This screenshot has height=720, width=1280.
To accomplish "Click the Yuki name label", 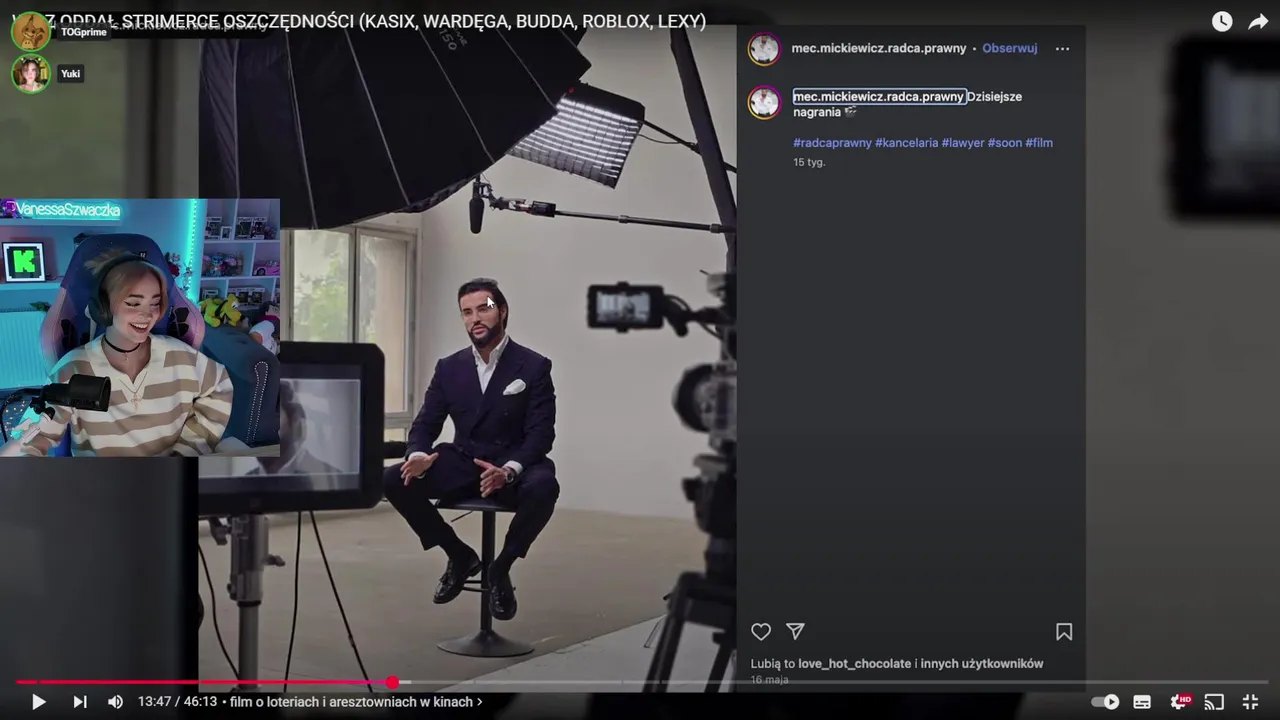I will pos(70,74).
